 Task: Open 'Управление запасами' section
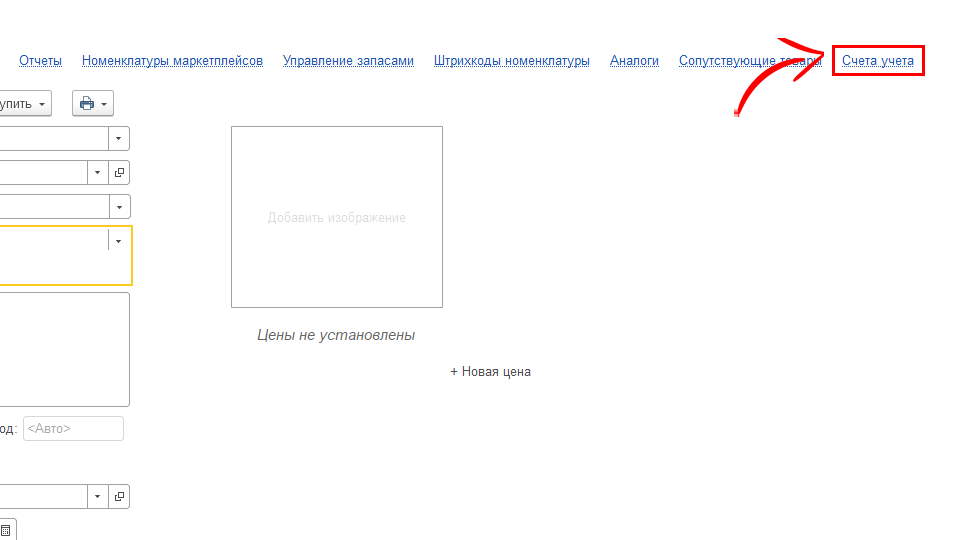click(348, 61)
